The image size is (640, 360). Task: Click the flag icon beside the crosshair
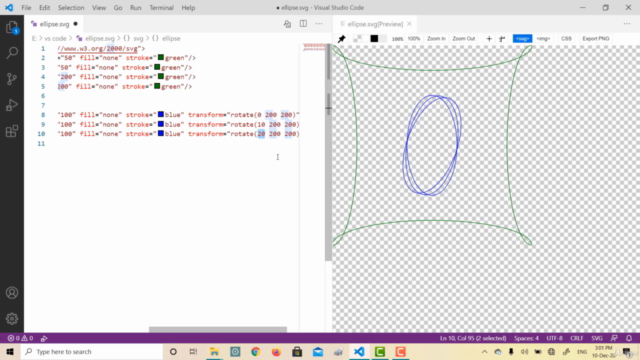click(502, 39)
